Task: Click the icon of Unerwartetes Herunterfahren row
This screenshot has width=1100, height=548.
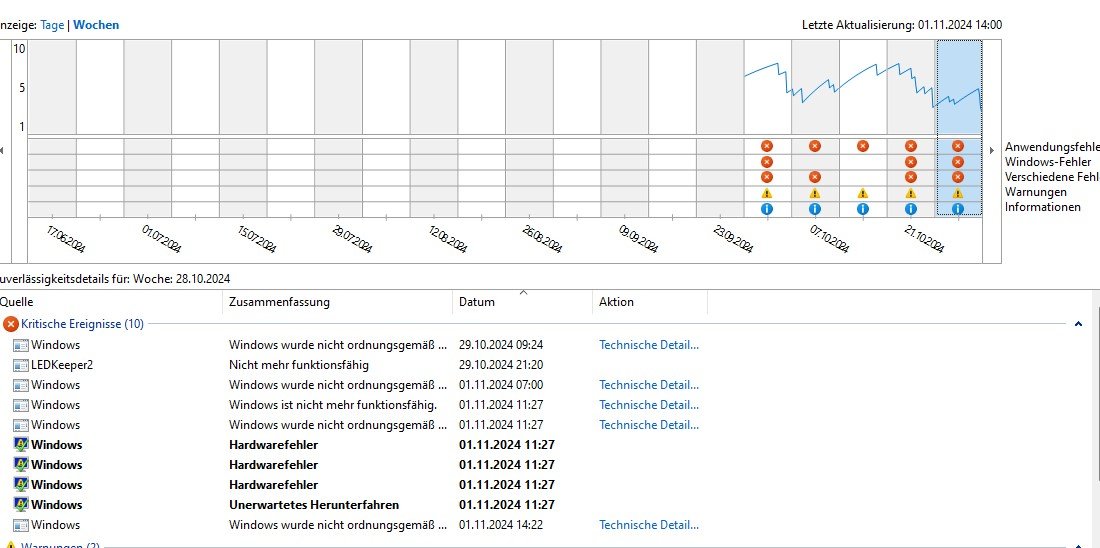Action: pos(21,504)
